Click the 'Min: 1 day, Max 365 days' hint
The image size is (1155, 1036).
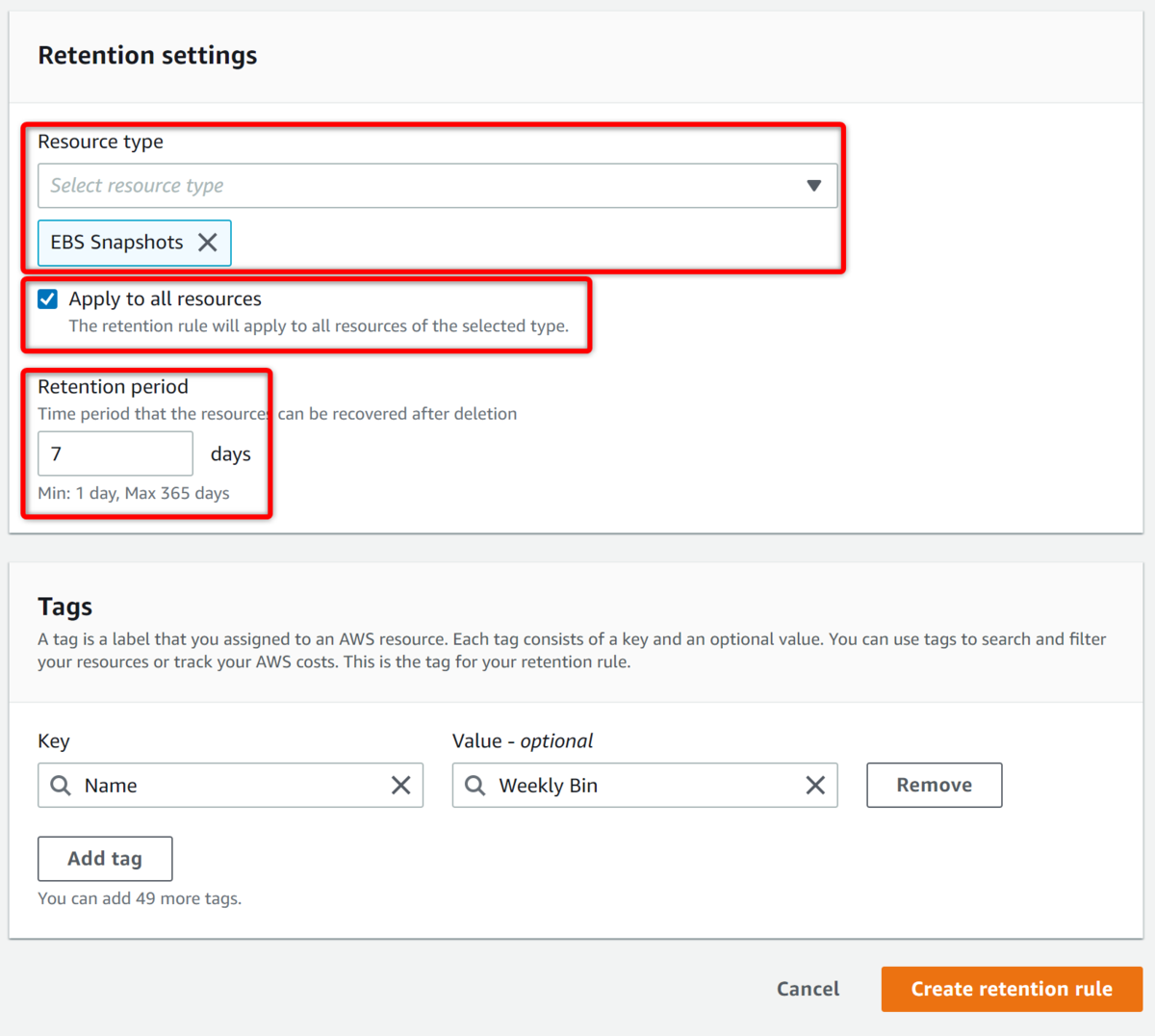[x=134, y=493]
